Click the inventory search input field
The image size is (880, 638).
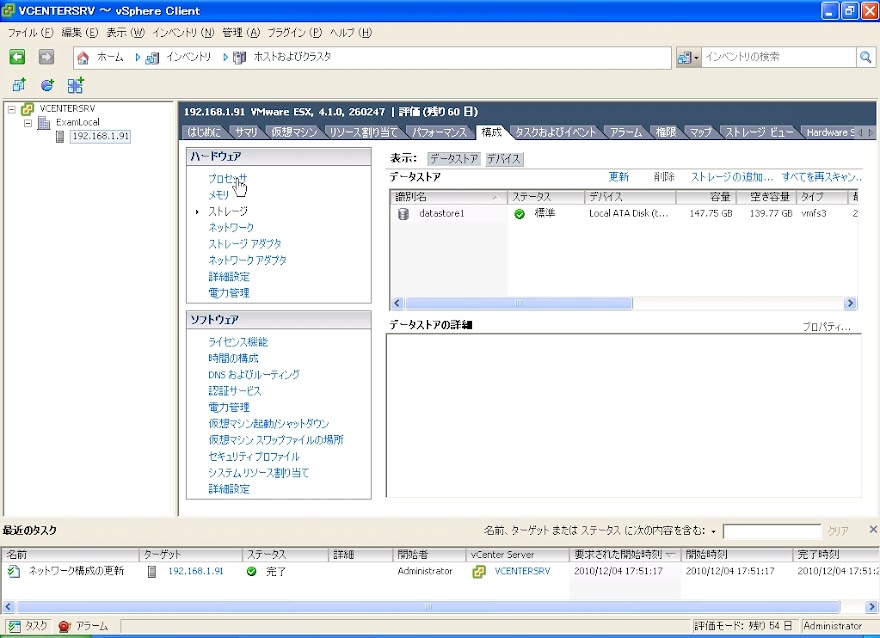pyautogui.click(x=778, y=57)
